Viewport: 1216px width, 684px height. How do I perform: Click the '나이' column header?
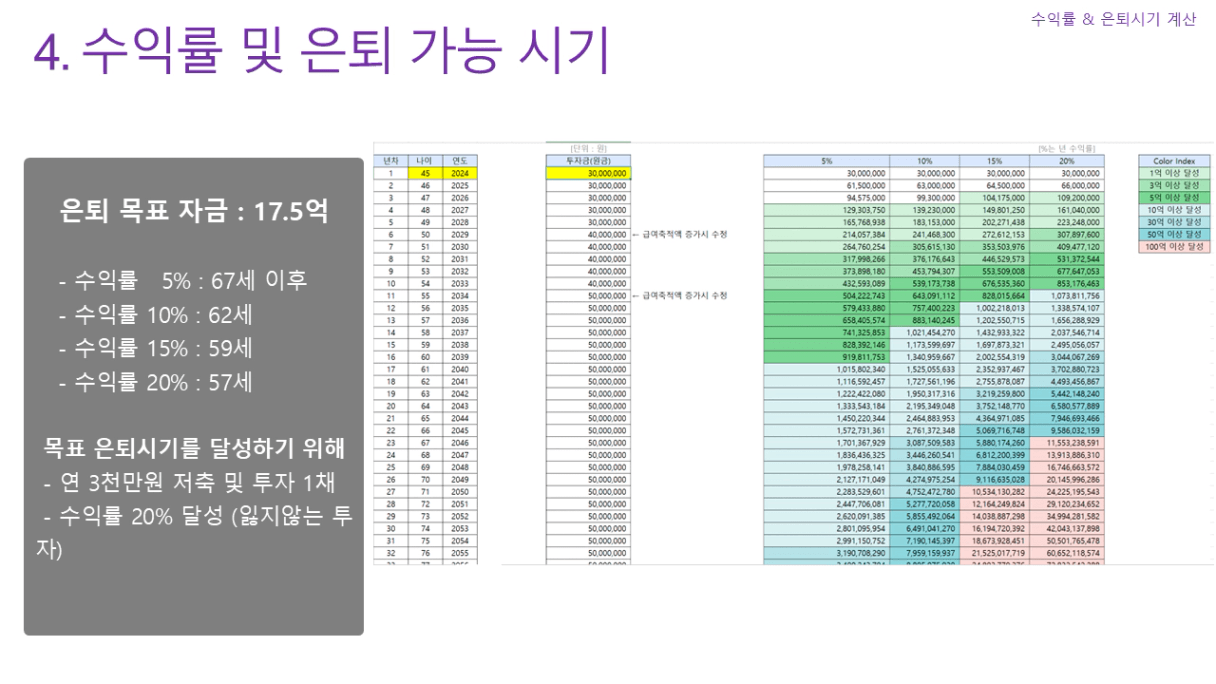click(x=423, y=160)
